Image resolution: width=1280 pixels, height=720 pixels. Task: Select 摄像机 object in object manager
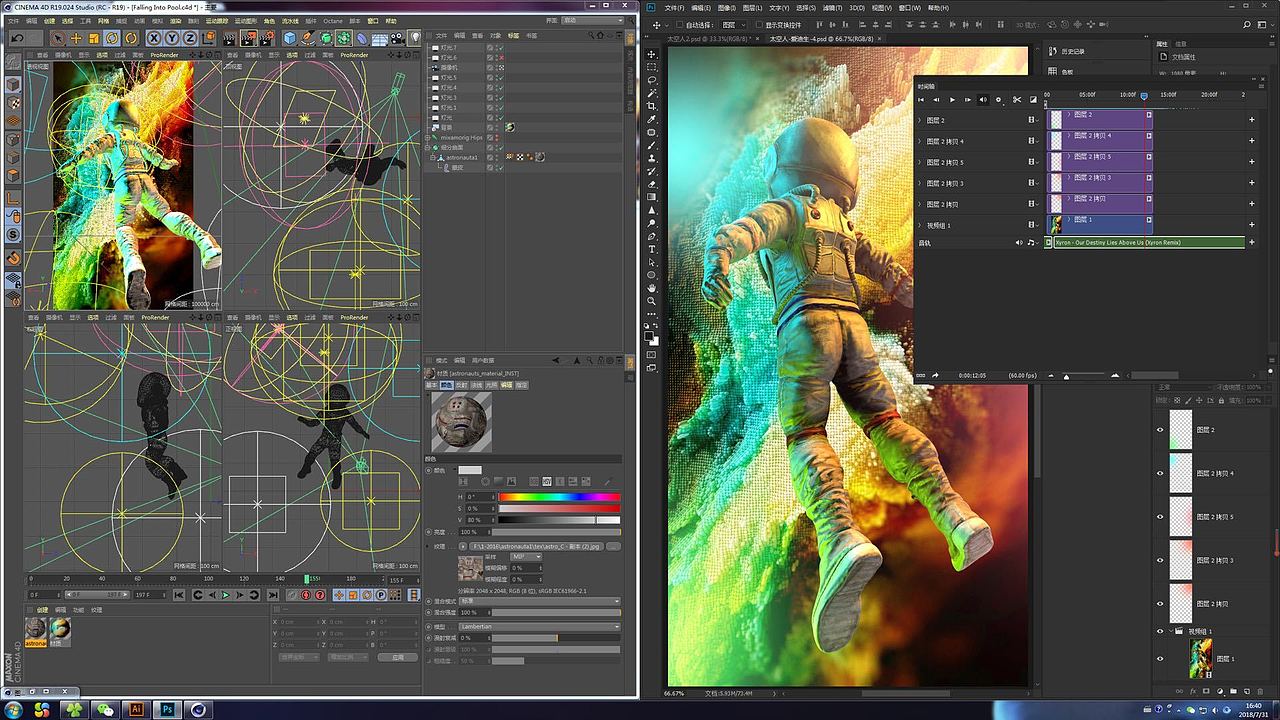click(x=449, y=67)
